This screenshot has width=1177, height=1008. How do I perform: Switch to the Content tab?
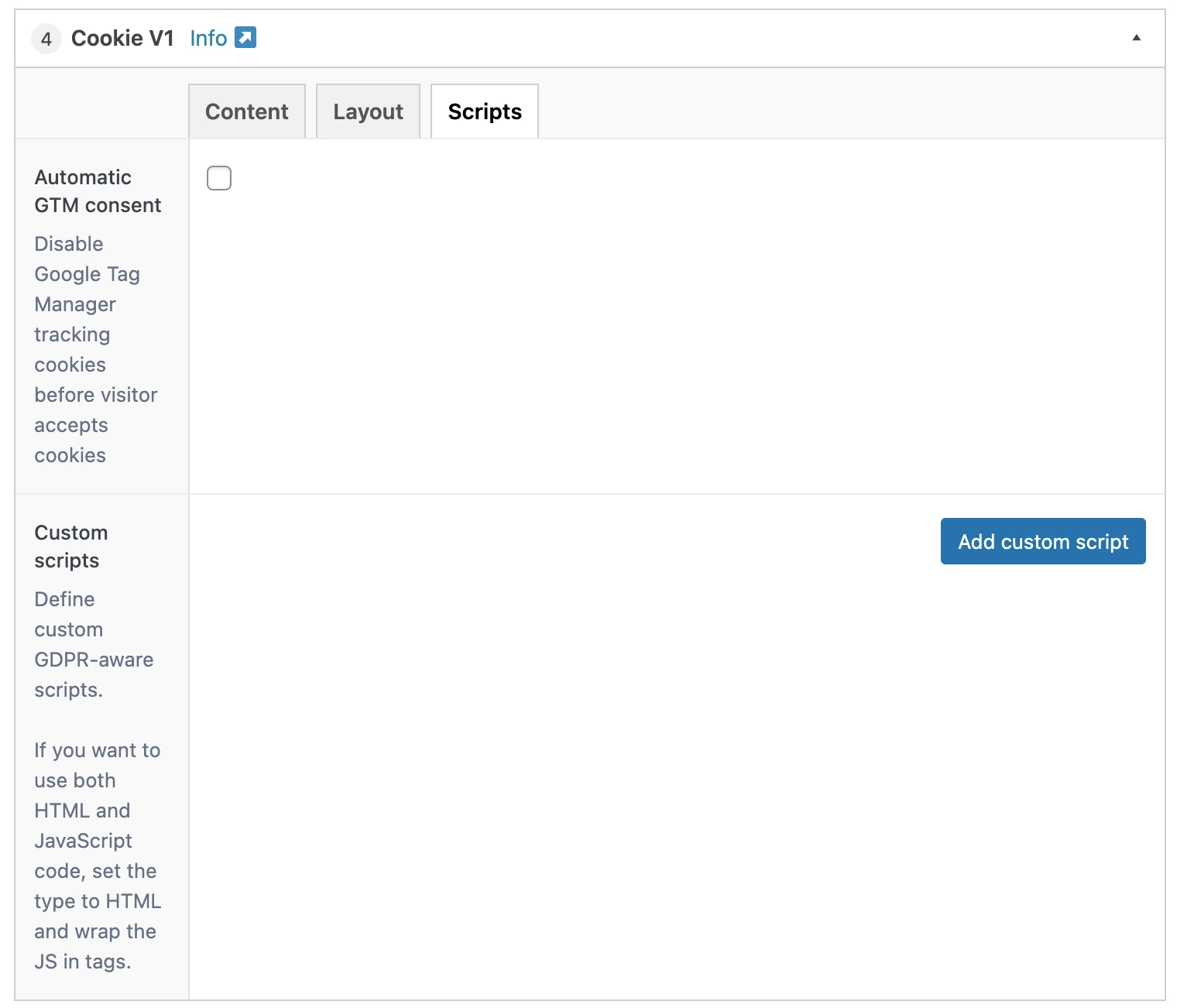tap(246, 111)
